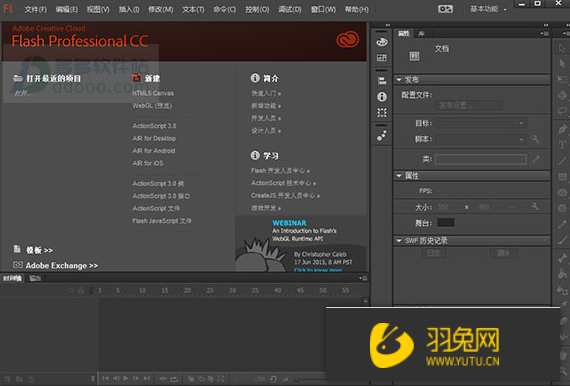Viewport: 570px width, 386px height.
Task: Click the sync settings icon in title bar
Action: pos(445,9)
